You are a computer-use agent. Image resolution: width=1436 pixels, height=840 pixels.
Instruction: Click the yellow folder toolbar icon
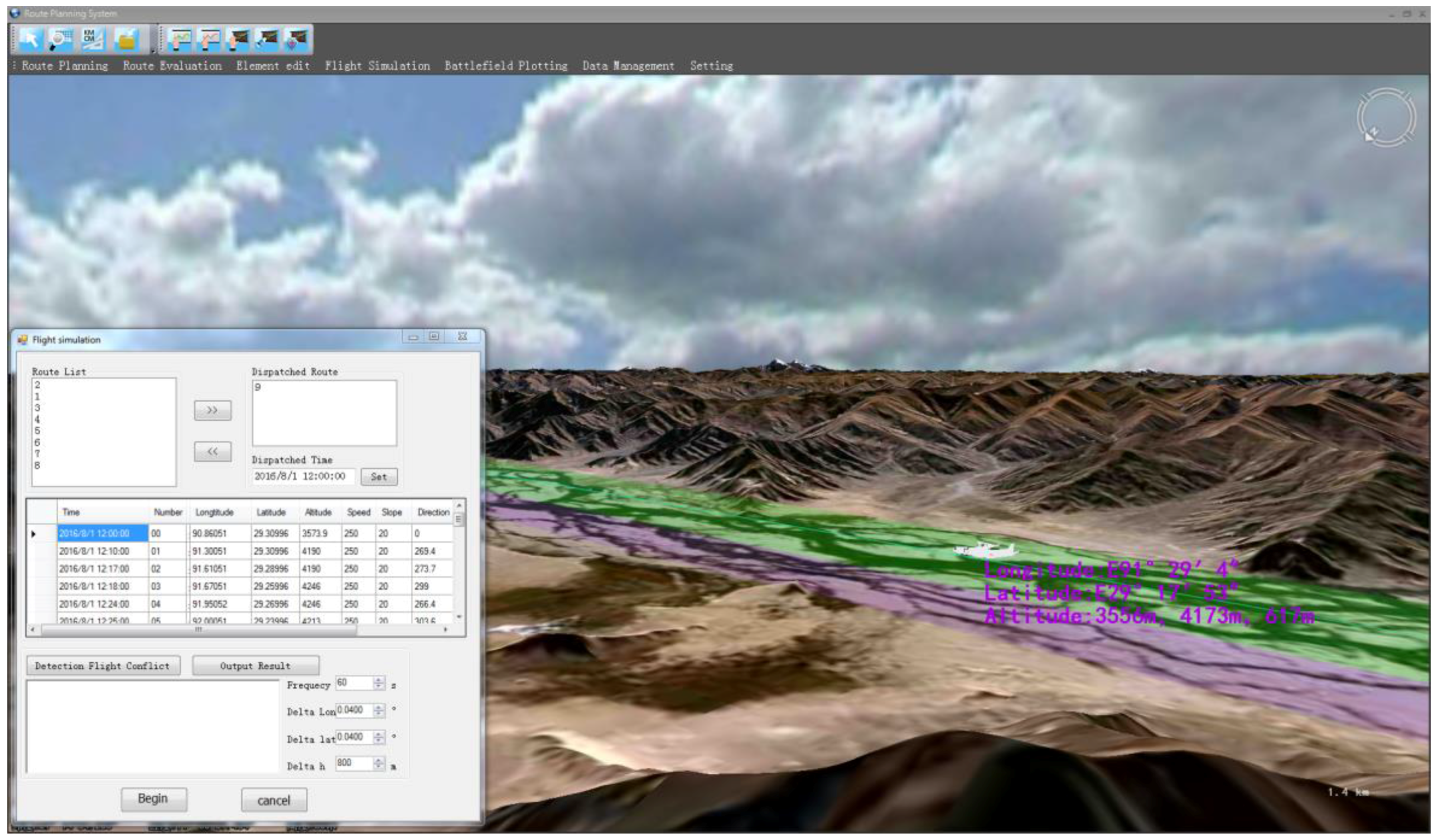click(x=127, y=39)
